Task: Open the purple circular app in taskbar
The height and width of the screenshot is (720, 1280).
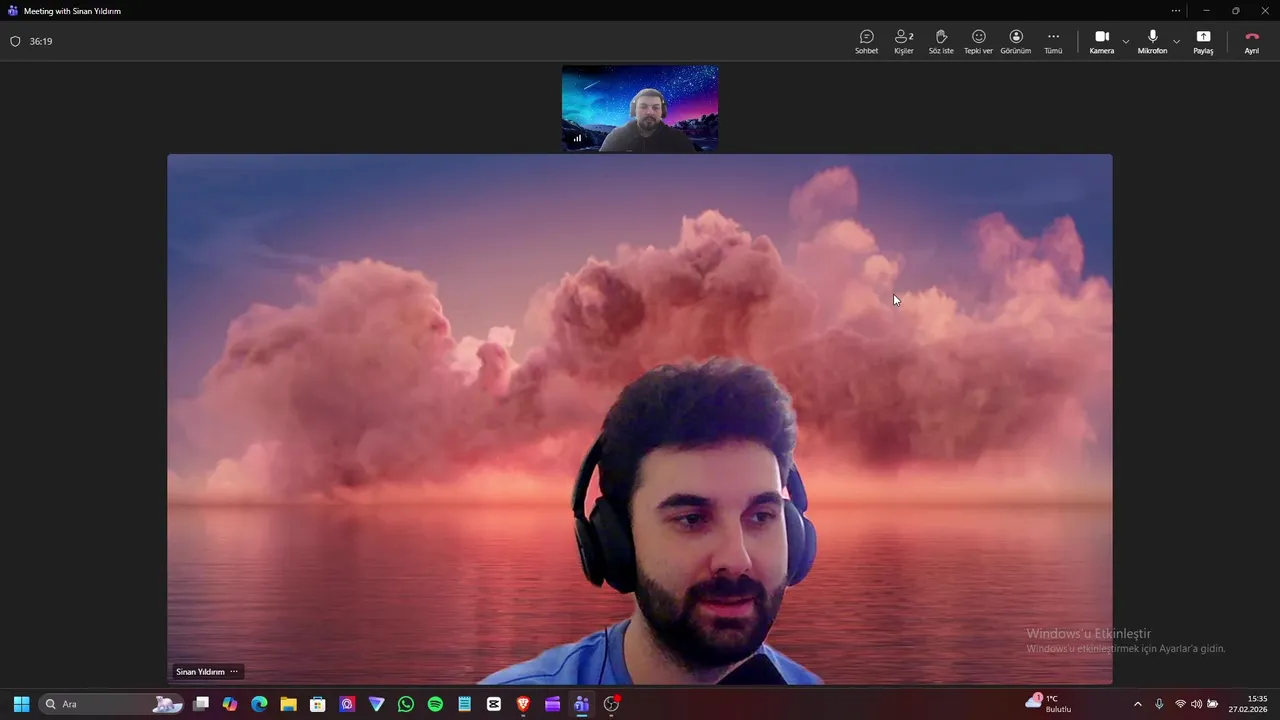Action: [347, 704]
